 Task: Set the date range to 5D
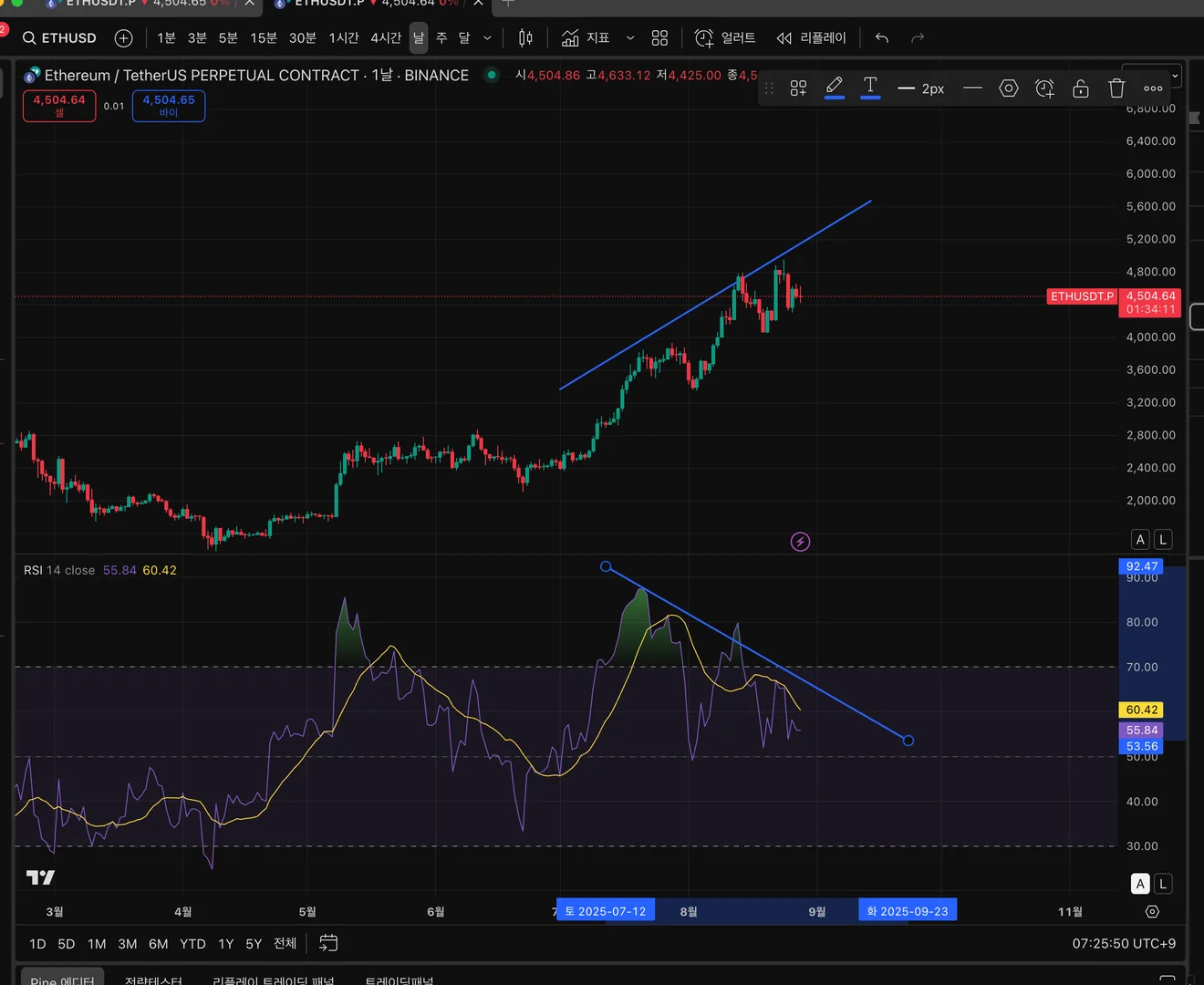point(67,944)
